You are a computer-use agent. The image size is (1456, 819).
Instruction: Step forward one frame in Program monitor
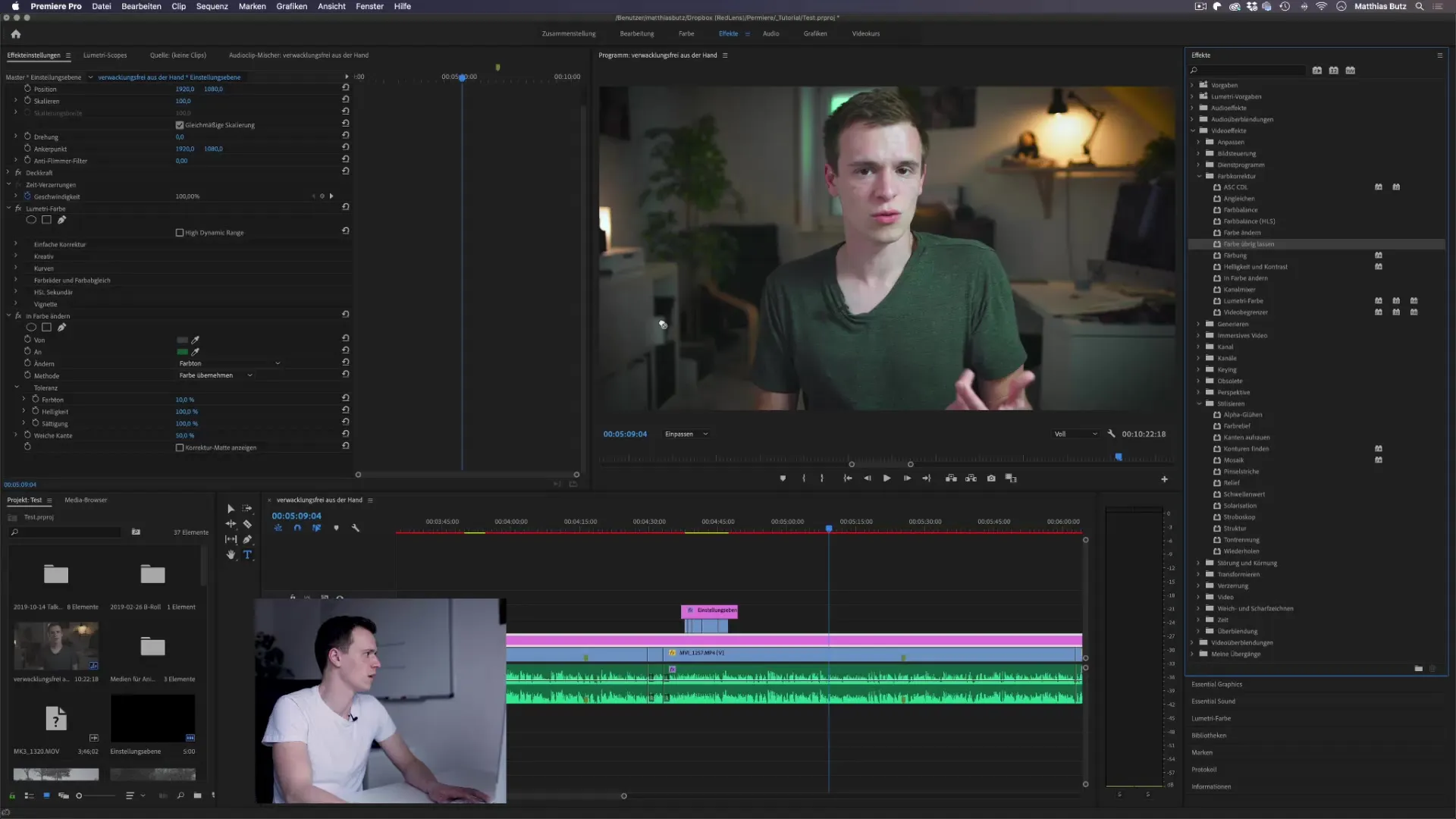point(907,479)
